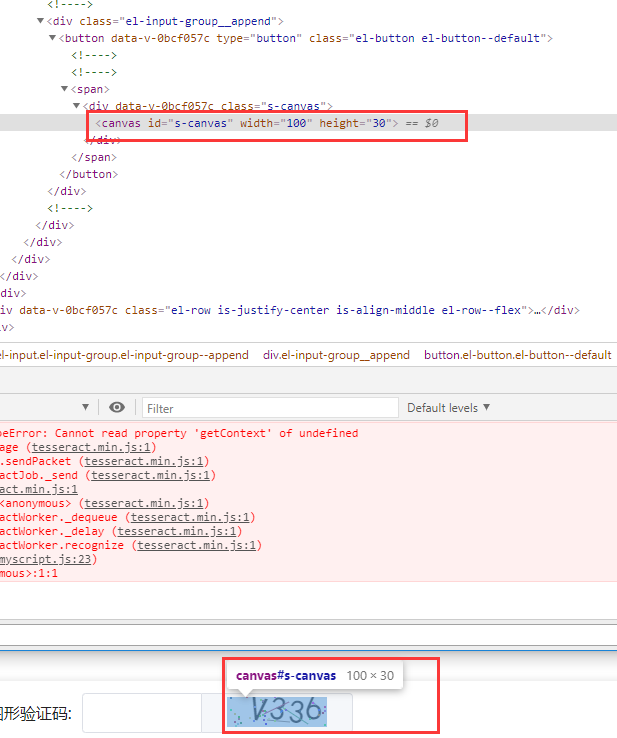Open tesseract.min.js:1 link on _delay line
This screenshot has width=617, height=738.
[x=176, y=531]
